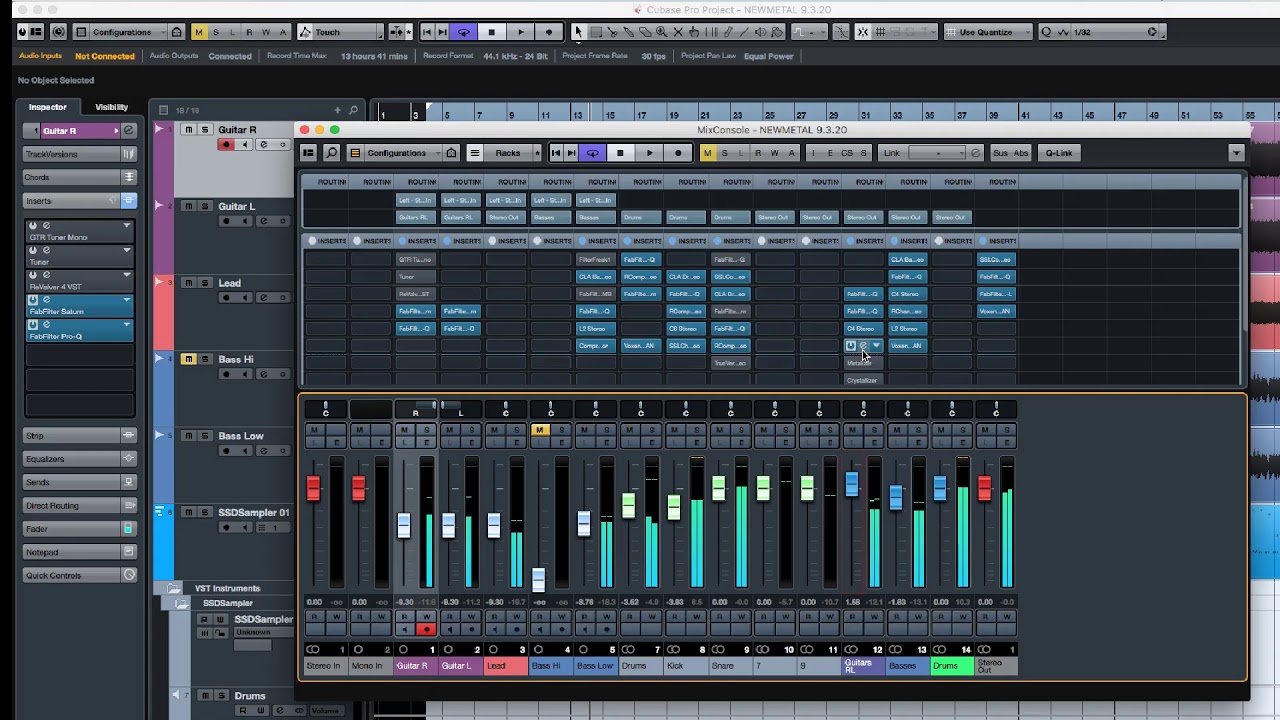The width and height of the screenshot is (1280, 720).
Task: Expand the VST Instruments folder
Action: click(x=174, y=588)
